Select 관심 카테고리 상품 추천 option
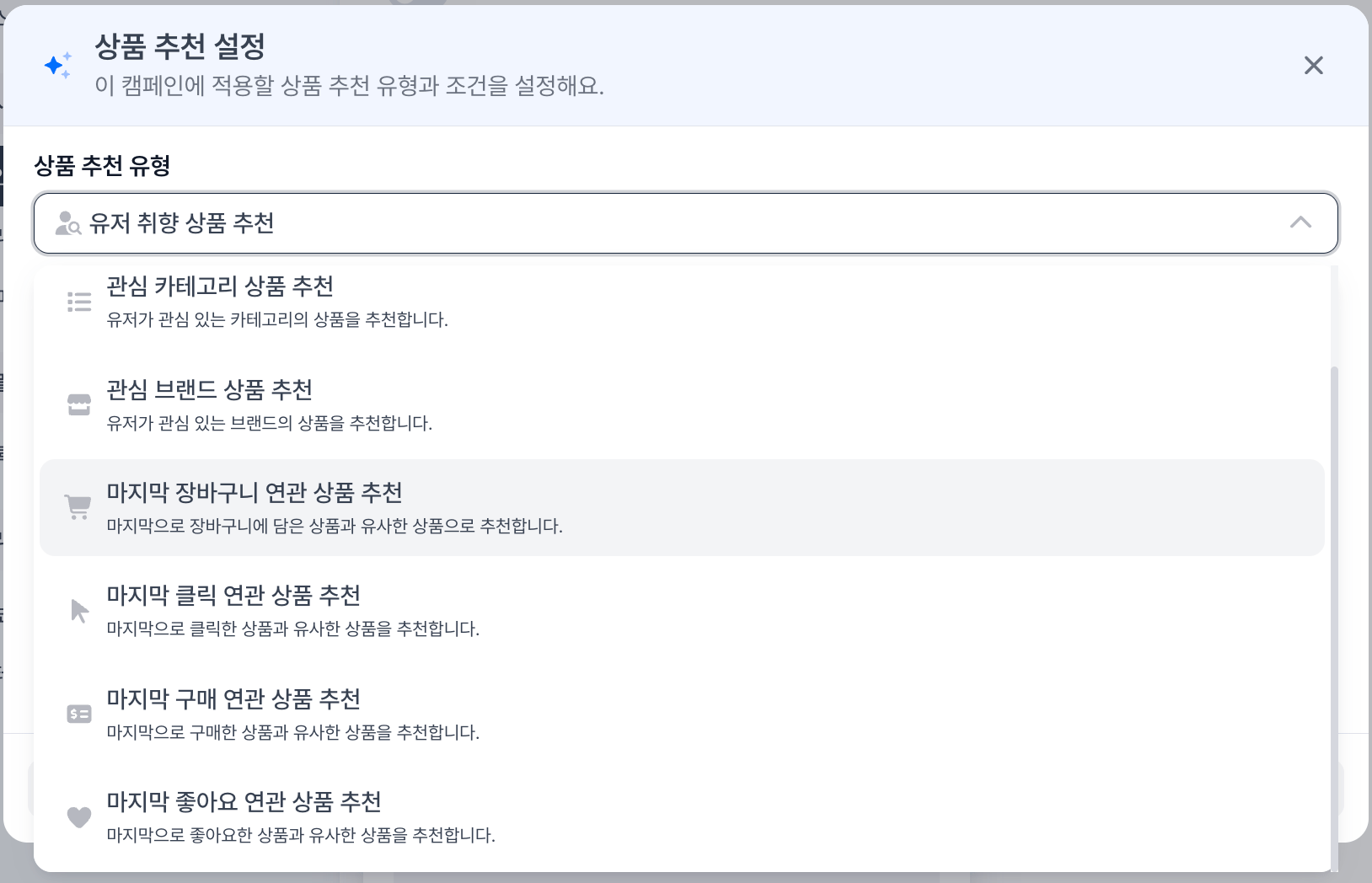1372x883 pixels. (220, 286)
